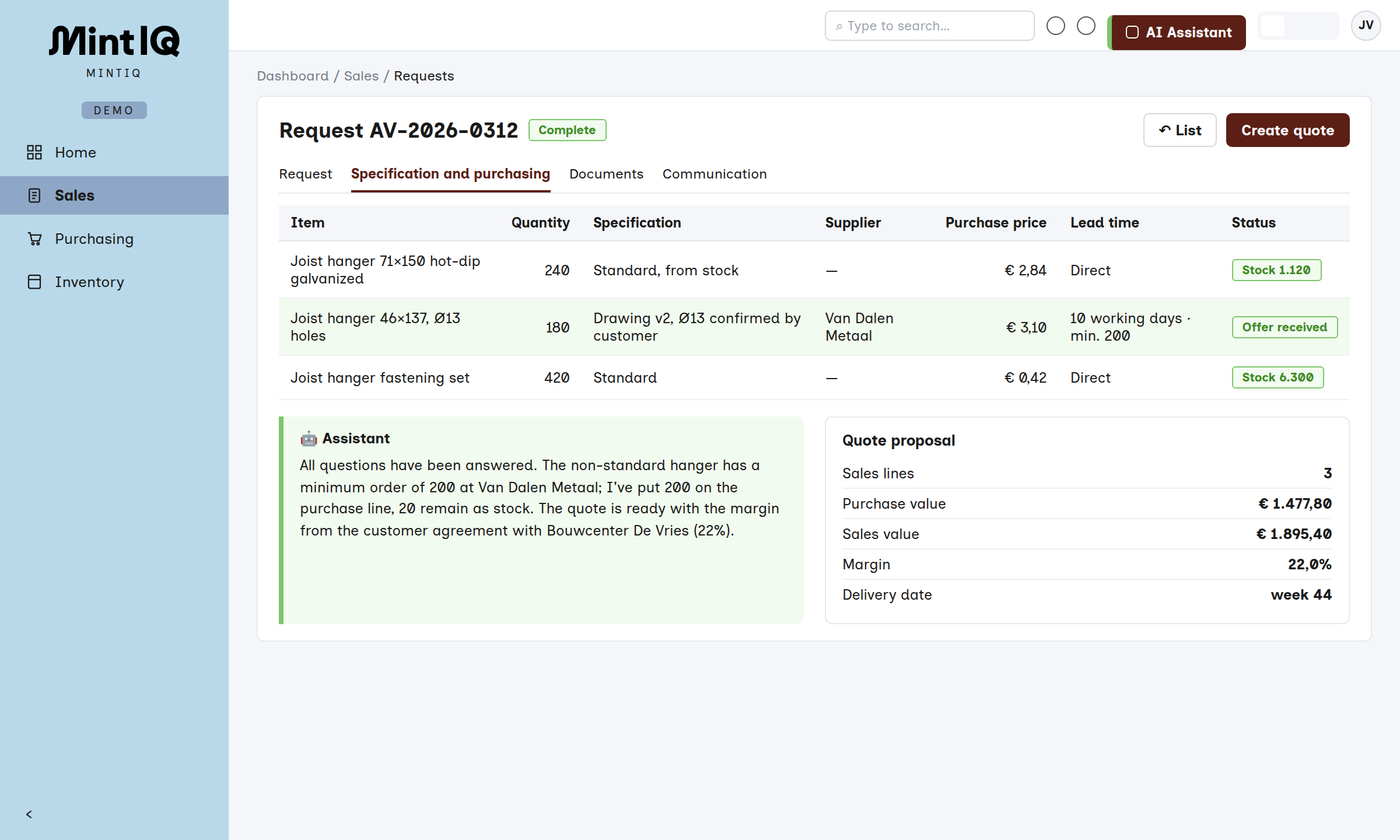The image size is (1400, 840).
Task: Open the AI Assistant panel
Action: [1178, 33]
